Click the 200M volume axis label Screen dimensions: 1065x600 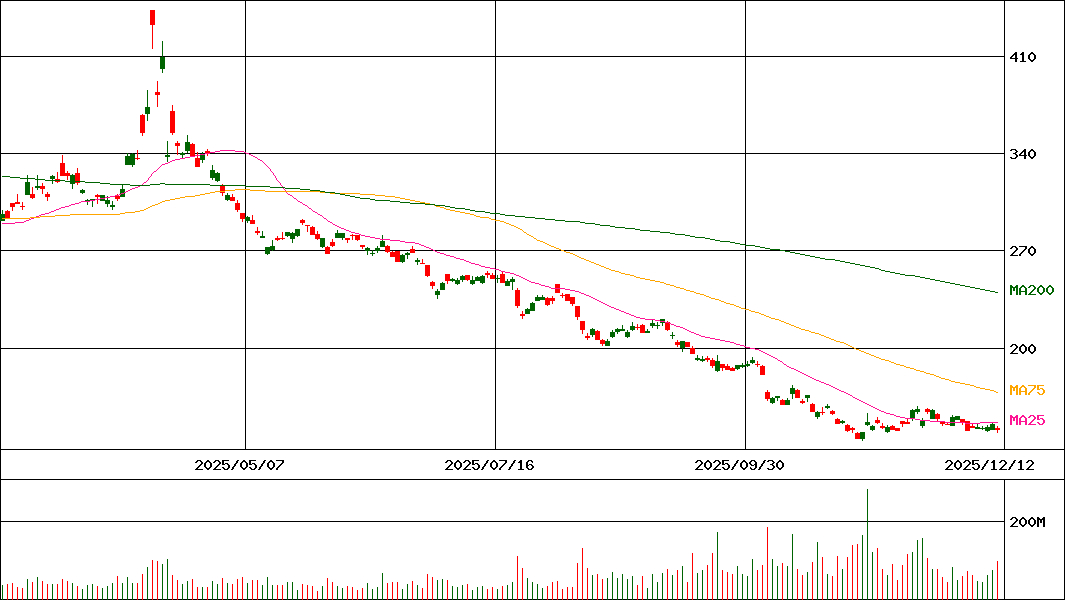[1026, 522]
